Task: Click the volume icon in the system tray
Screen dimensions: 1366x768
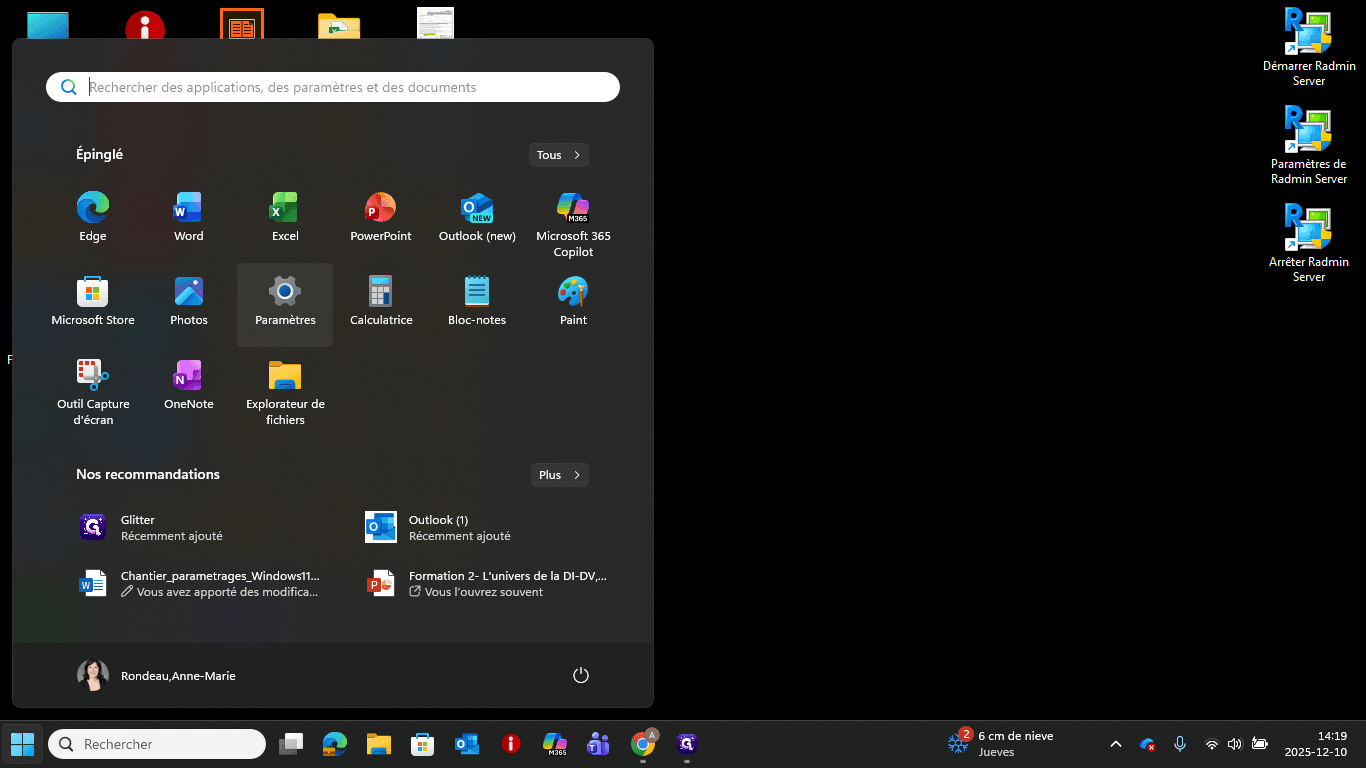Action: (1235, 744)
